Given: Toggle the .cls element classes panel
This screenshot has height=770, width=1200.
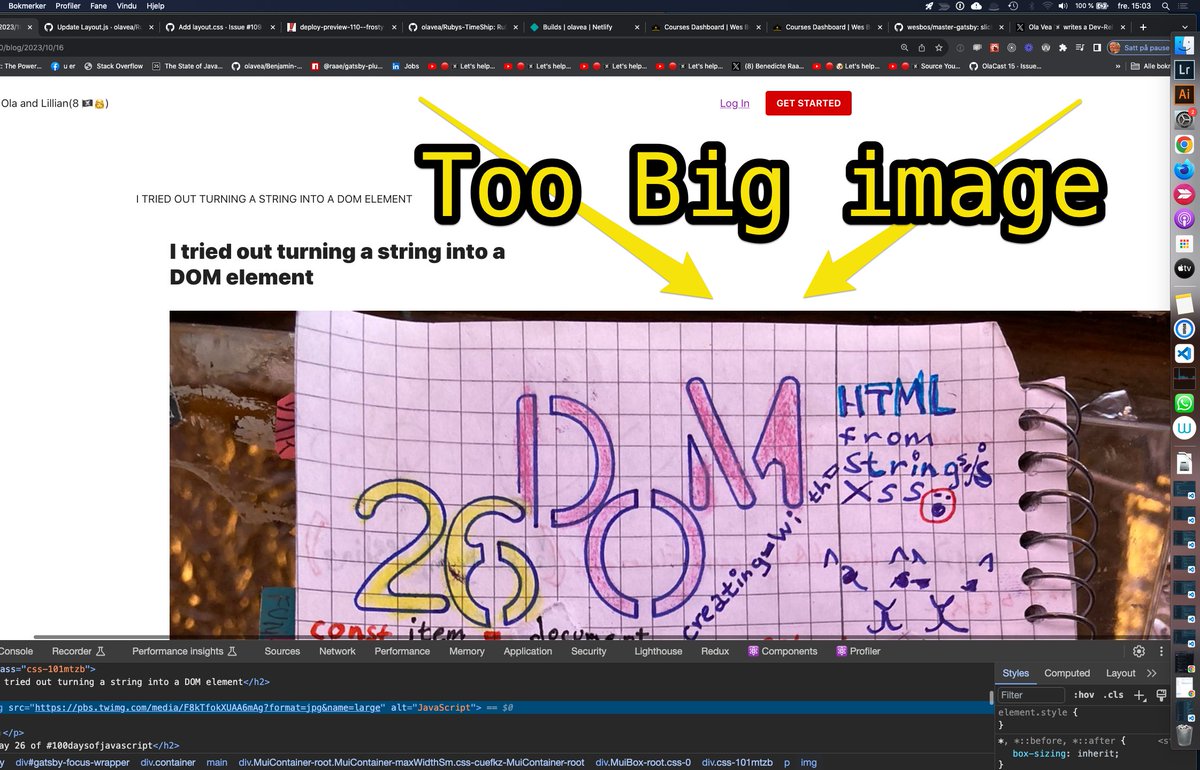Looking at the screenshot, I should [1113, 695].
